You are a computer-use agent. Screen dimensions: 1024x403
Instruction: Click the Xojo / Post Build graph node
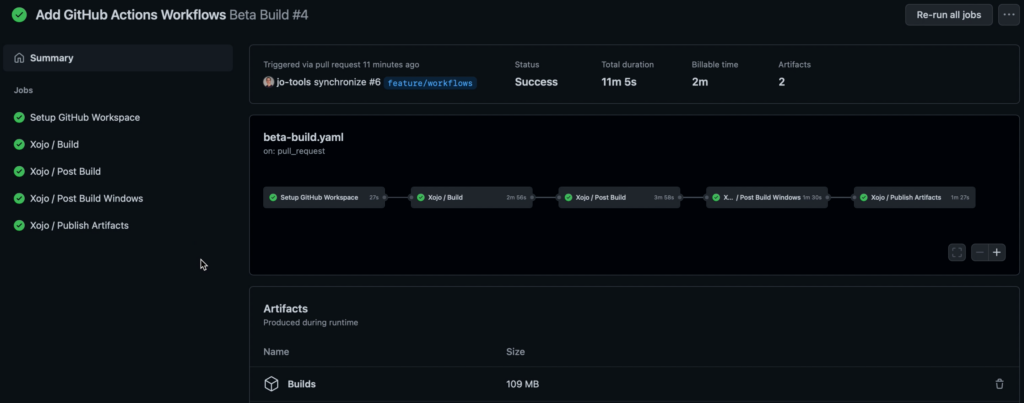coord(619,197)
